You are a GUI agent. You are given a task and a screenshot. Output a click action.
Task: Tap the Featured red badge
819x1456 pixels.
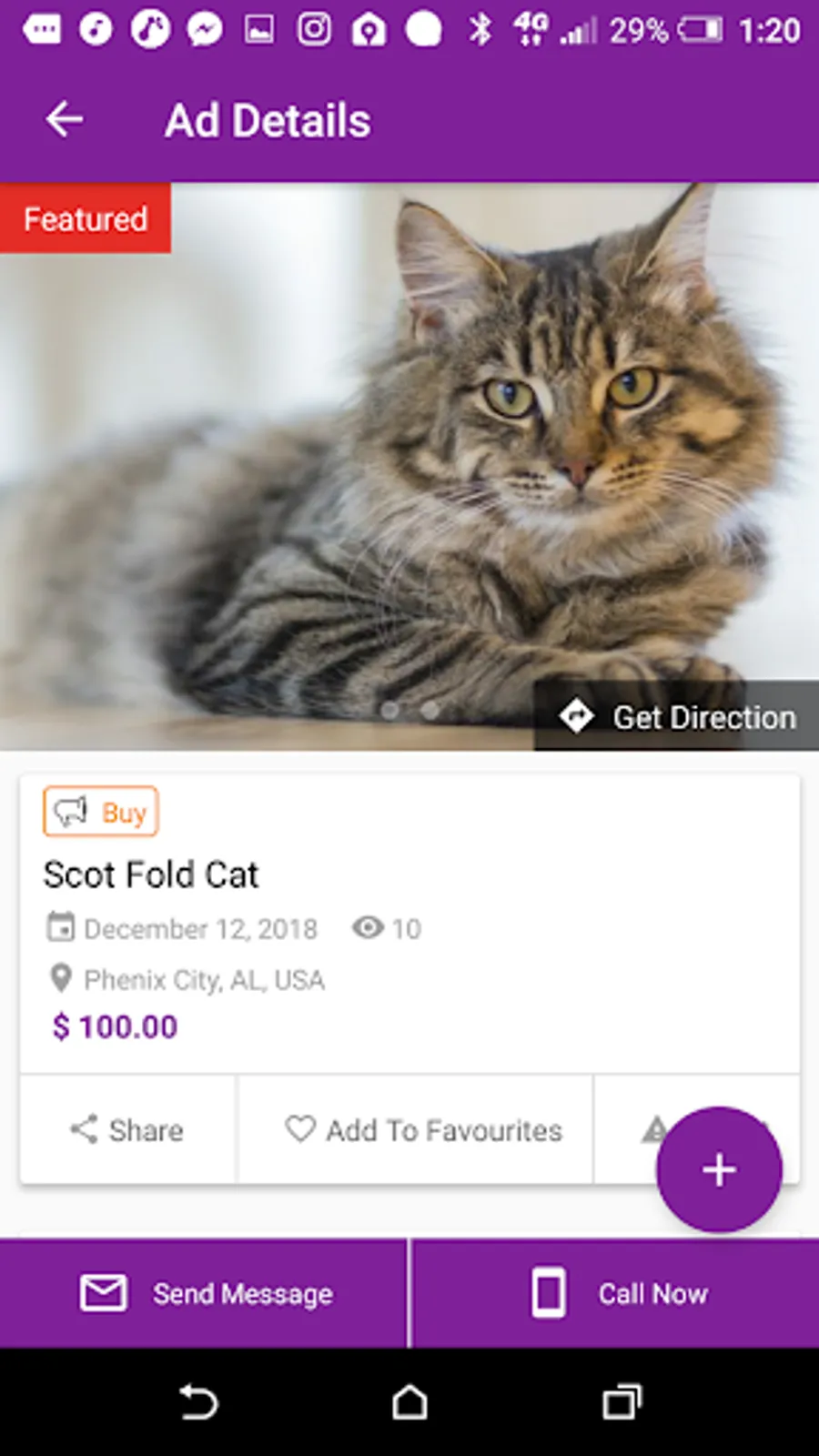click(86, 218)
